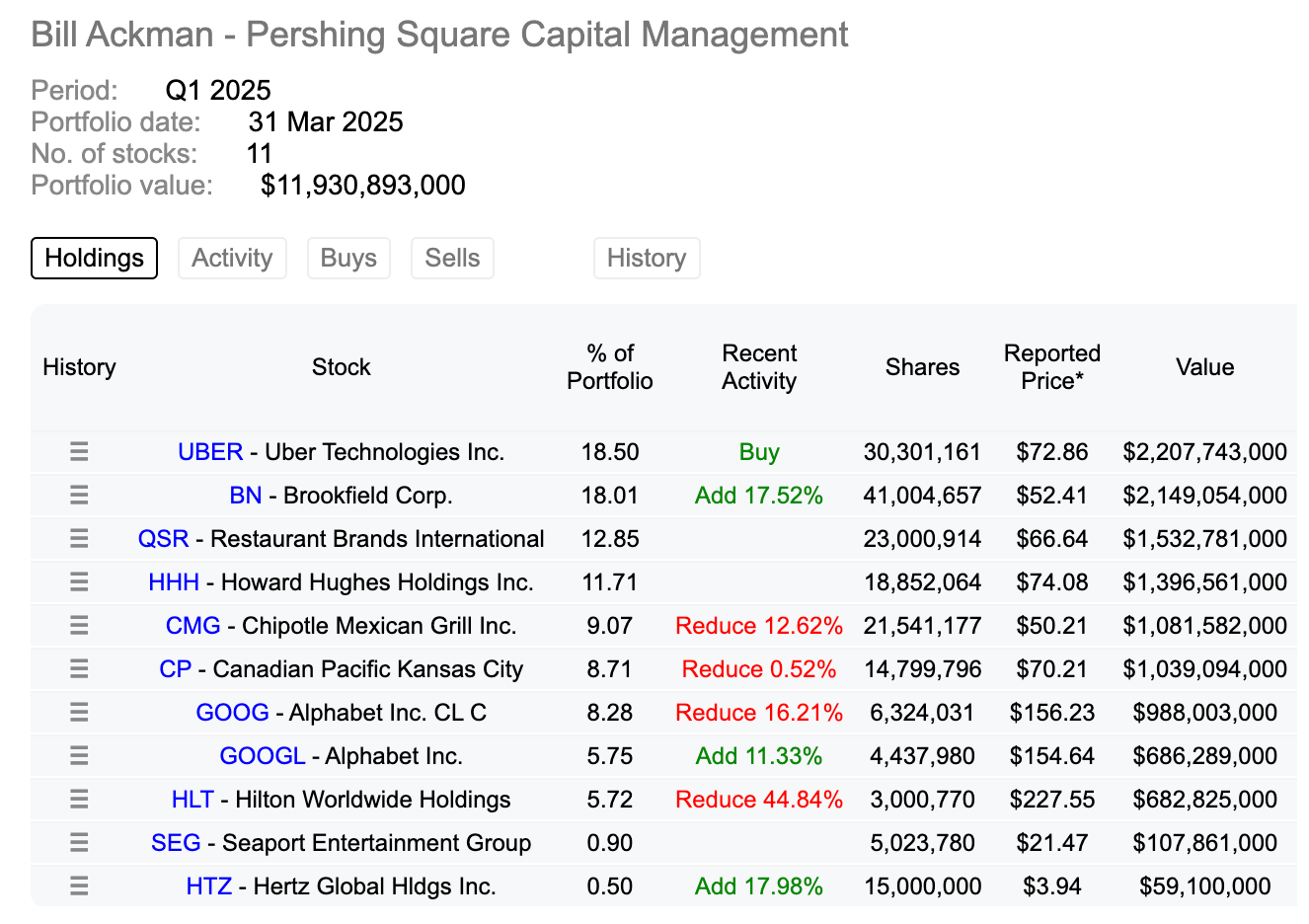Open history icon for SEG row

coord(79,843)
